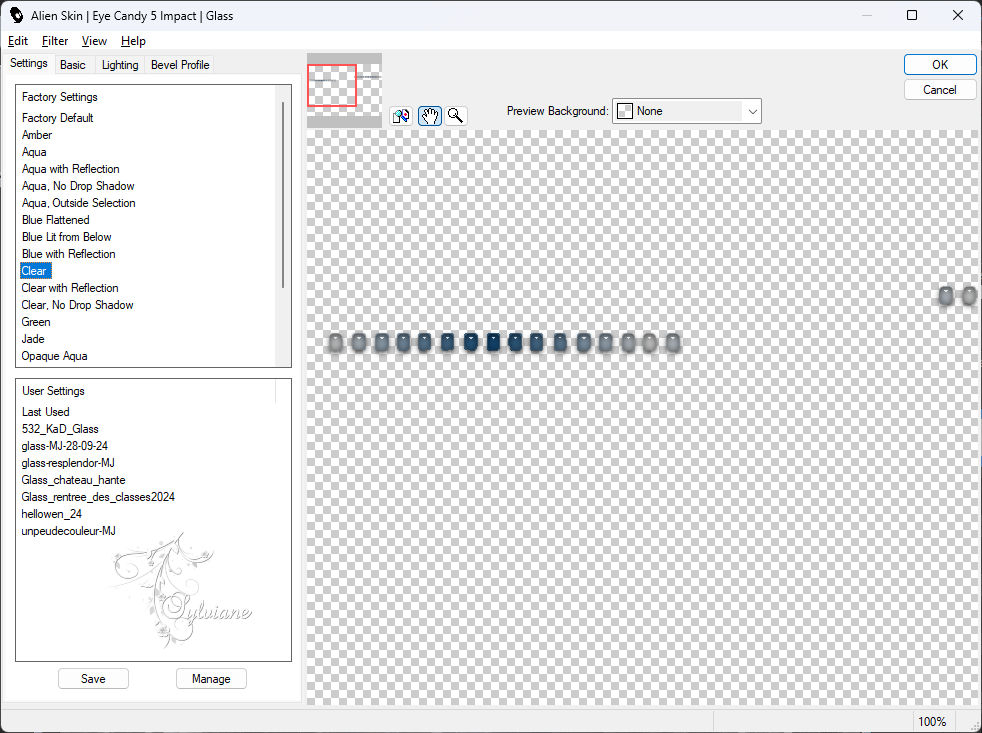The width and height of the screenshot is (982, 733).
Task: Select hellowen_24 user setting
Action: (51, 513)
